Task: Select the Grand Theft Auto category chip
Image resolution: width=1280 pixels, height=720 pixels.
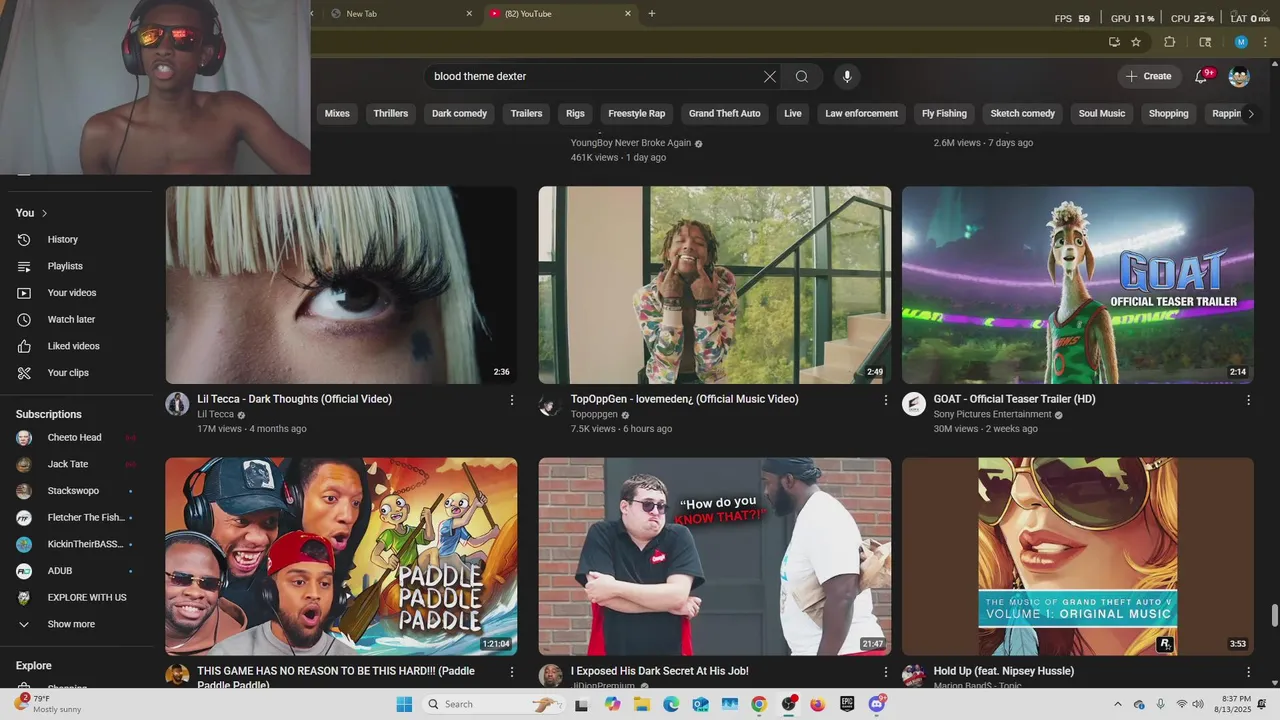Action: click(x=725, y=114)
